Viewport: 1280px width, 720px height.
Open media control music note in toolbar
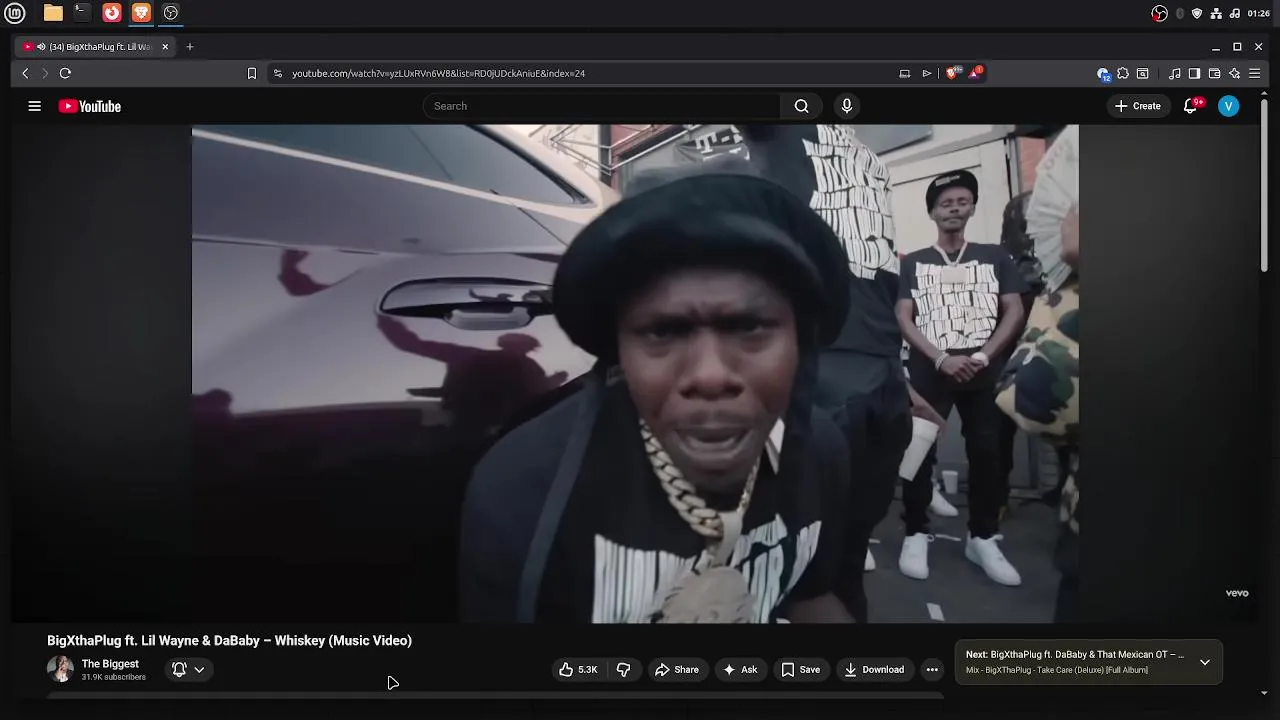tap(1175, 73)
